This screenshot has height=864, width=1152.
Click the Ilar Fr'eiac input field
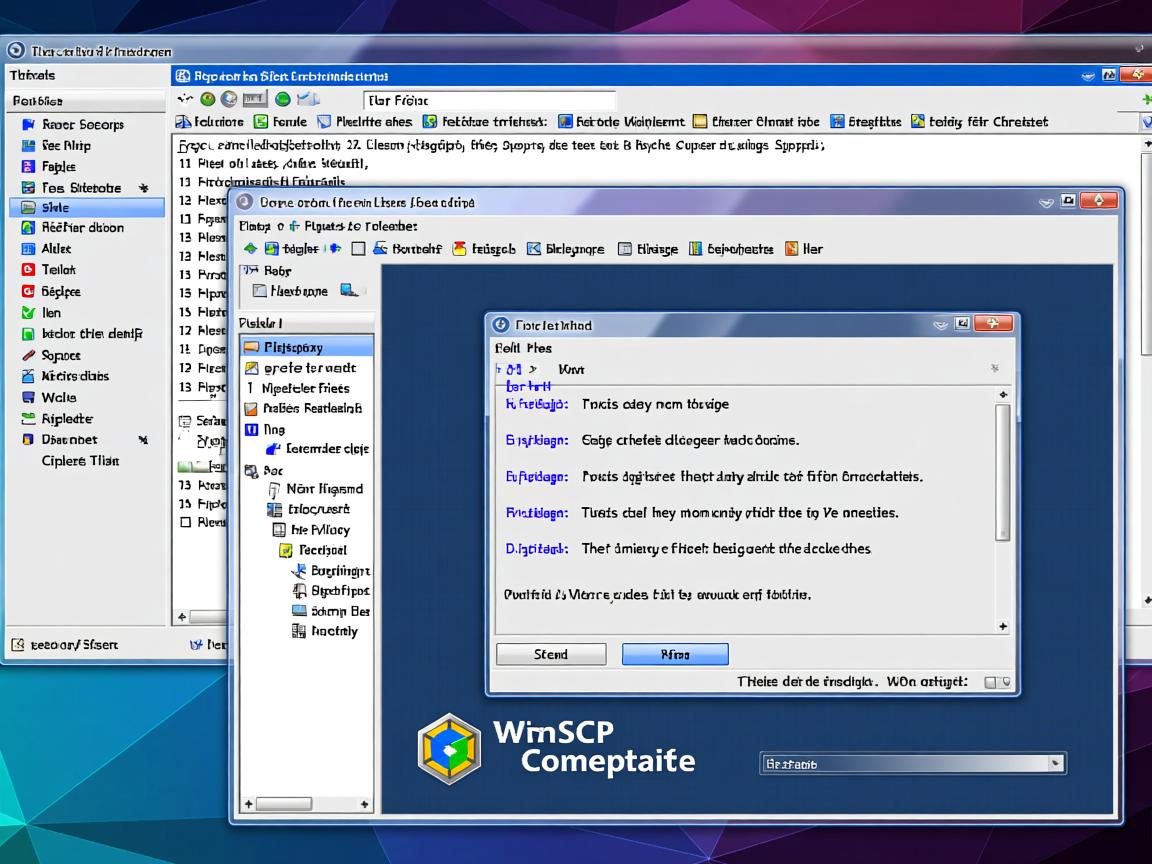click(x=489, y=100)
